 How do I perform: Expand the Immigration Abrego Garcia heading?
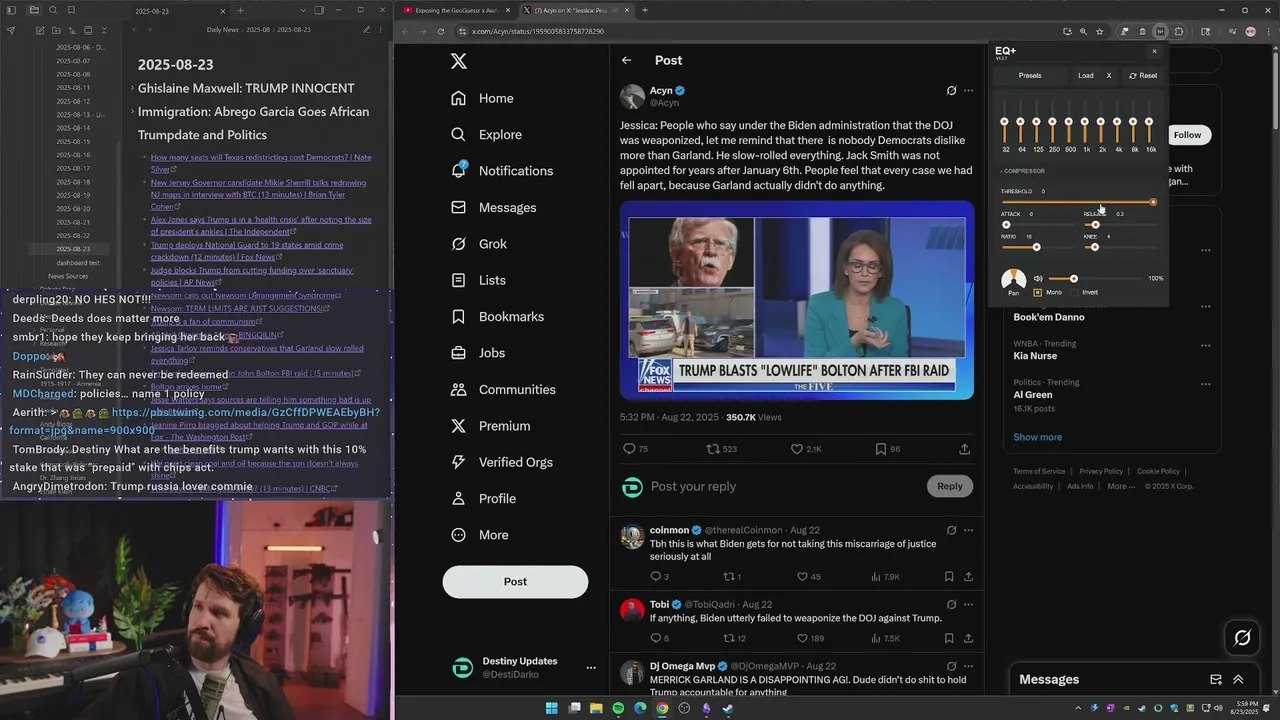coord(132,112)
